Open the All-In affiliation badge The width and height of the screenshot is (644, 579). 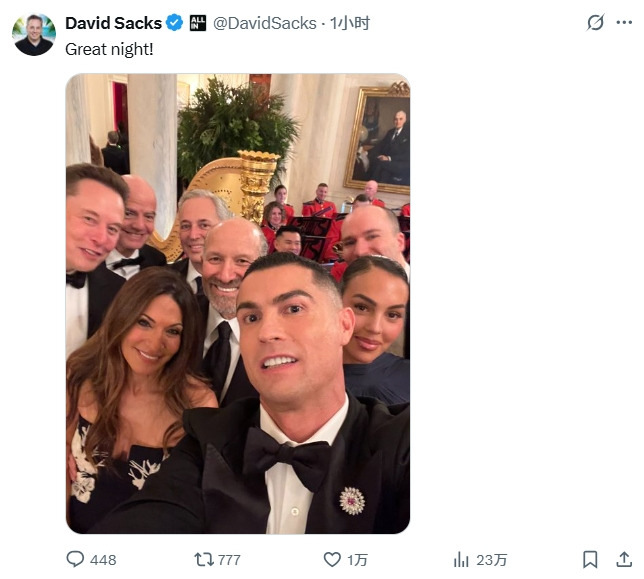197,22
